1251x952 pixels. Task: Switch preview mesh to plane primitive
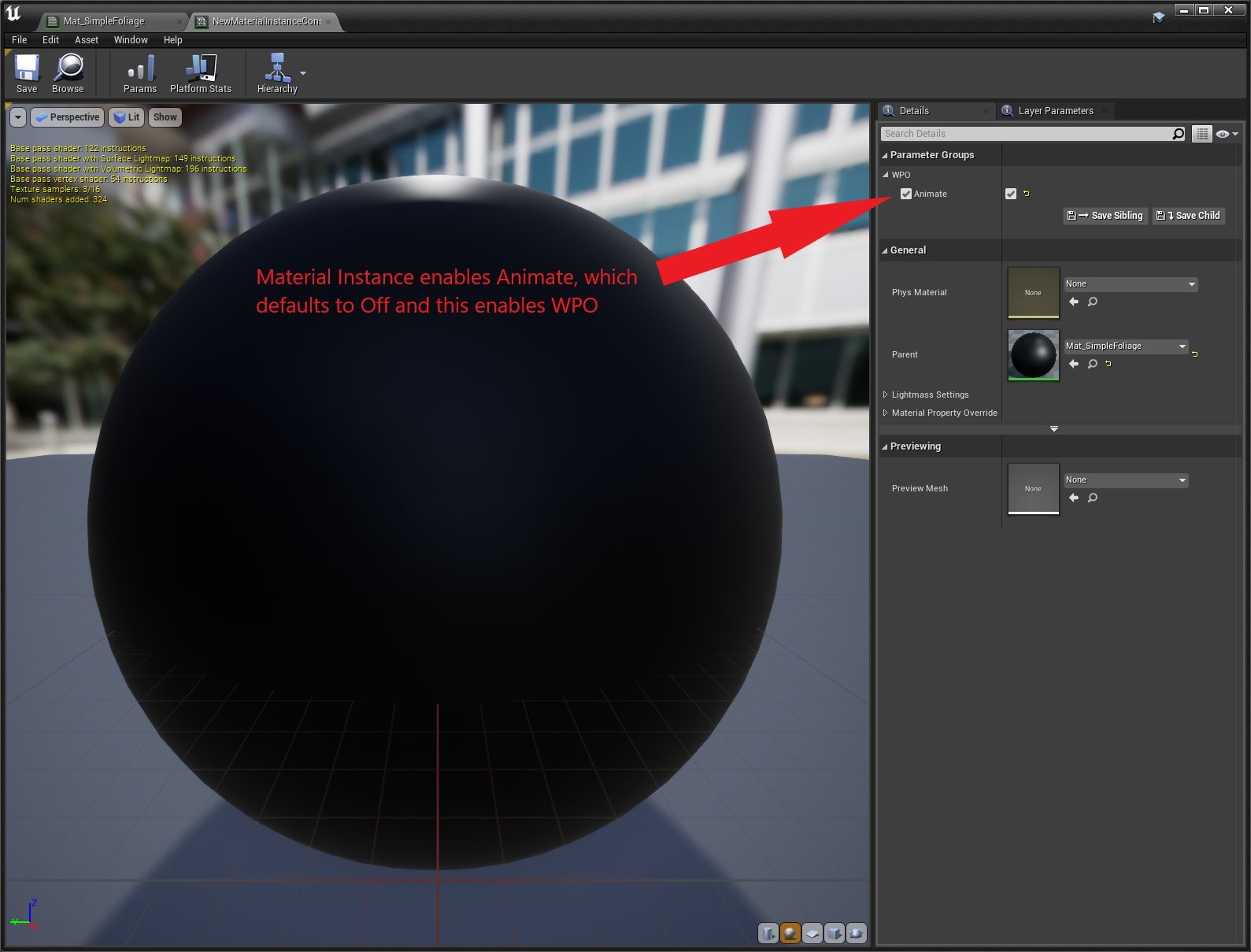(x=812, y=933)
